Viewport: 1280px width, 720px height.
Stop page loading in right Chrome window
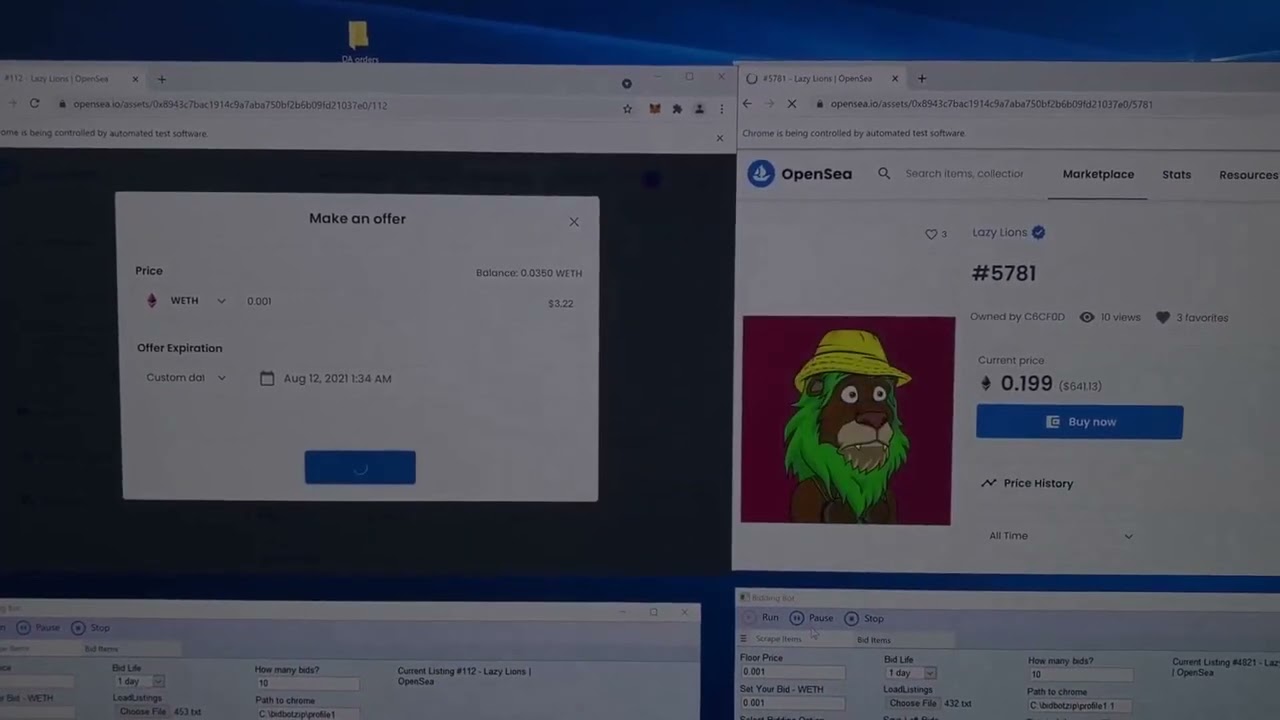tap(791, 103)
